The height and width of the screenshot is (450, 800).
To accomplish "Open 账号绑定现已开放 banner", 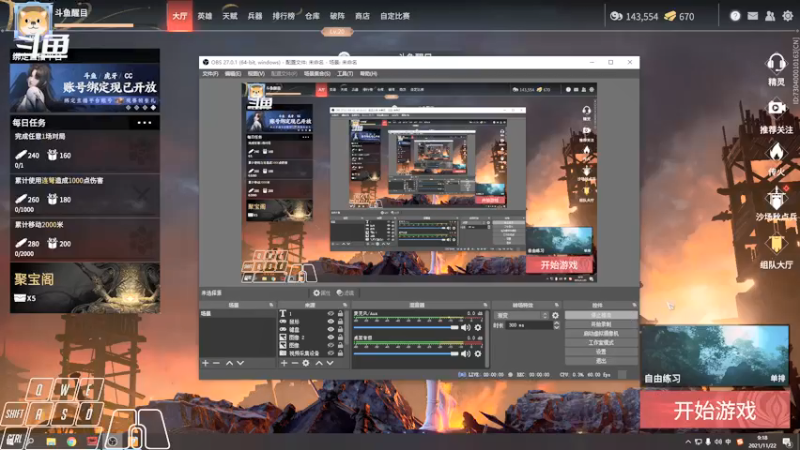I will pyautogui.click(x=85, y=88).
